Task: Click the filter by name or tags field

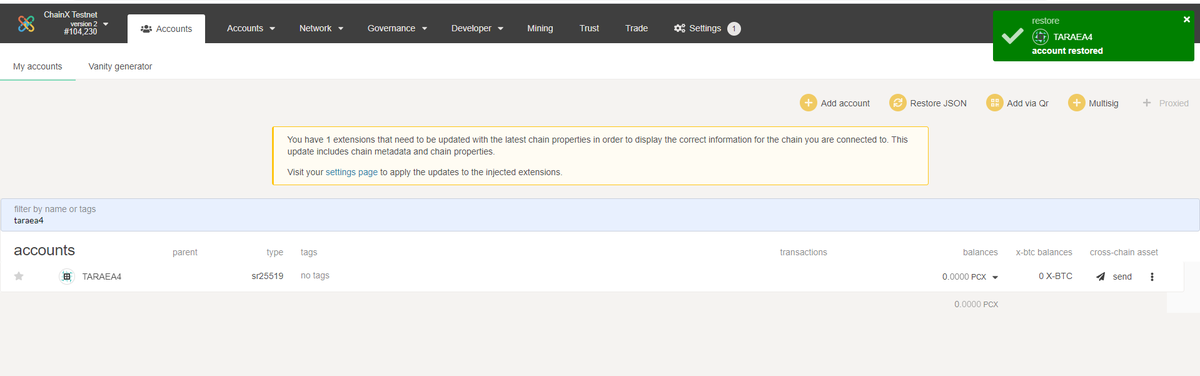Action: [600, 214]
